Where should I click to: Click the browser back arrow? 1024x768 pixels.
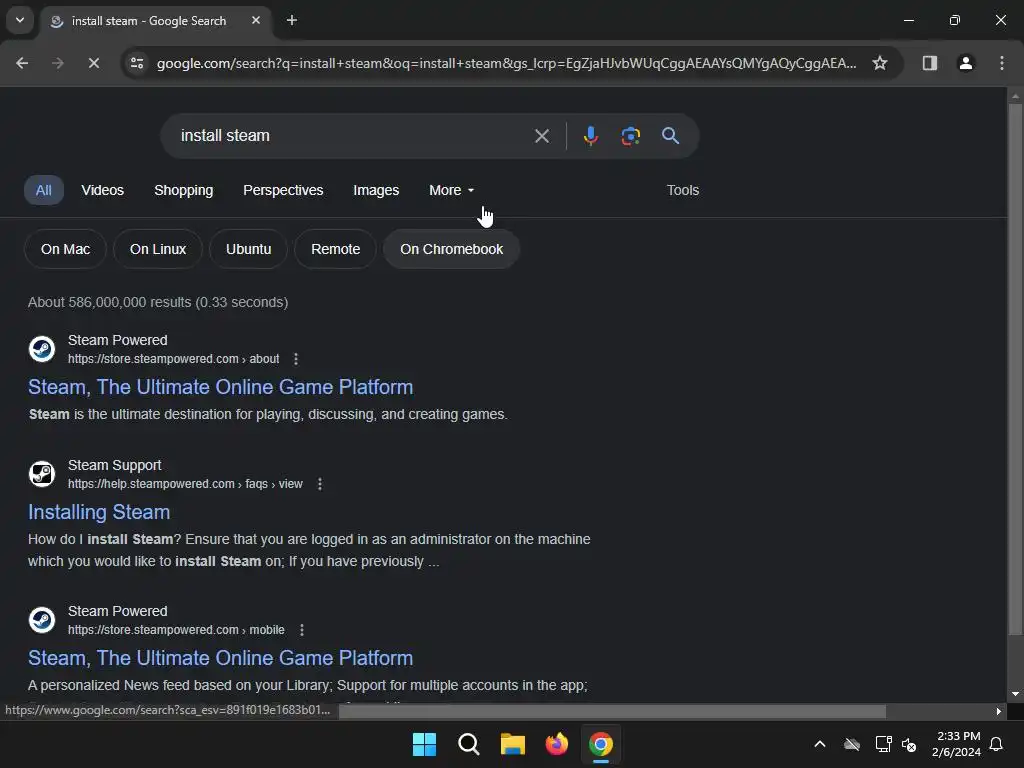pos(22,63)
